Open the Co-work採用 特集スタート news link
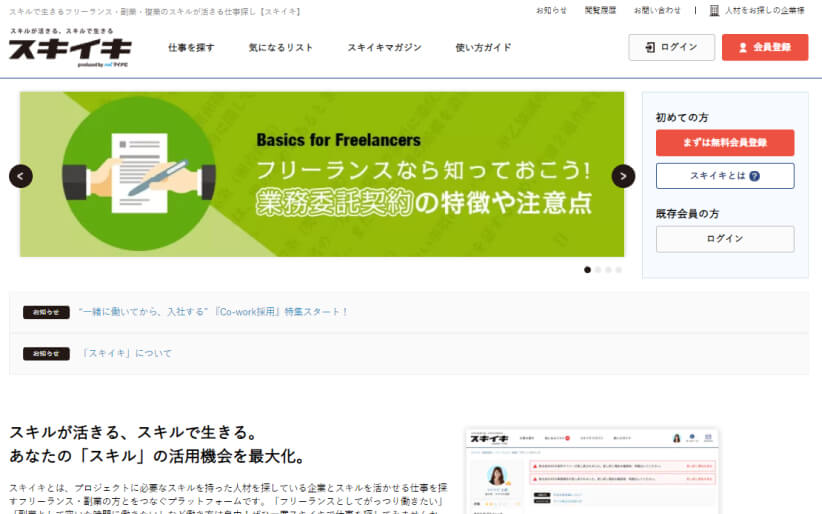822x514 pixels. tap(213, 312)
